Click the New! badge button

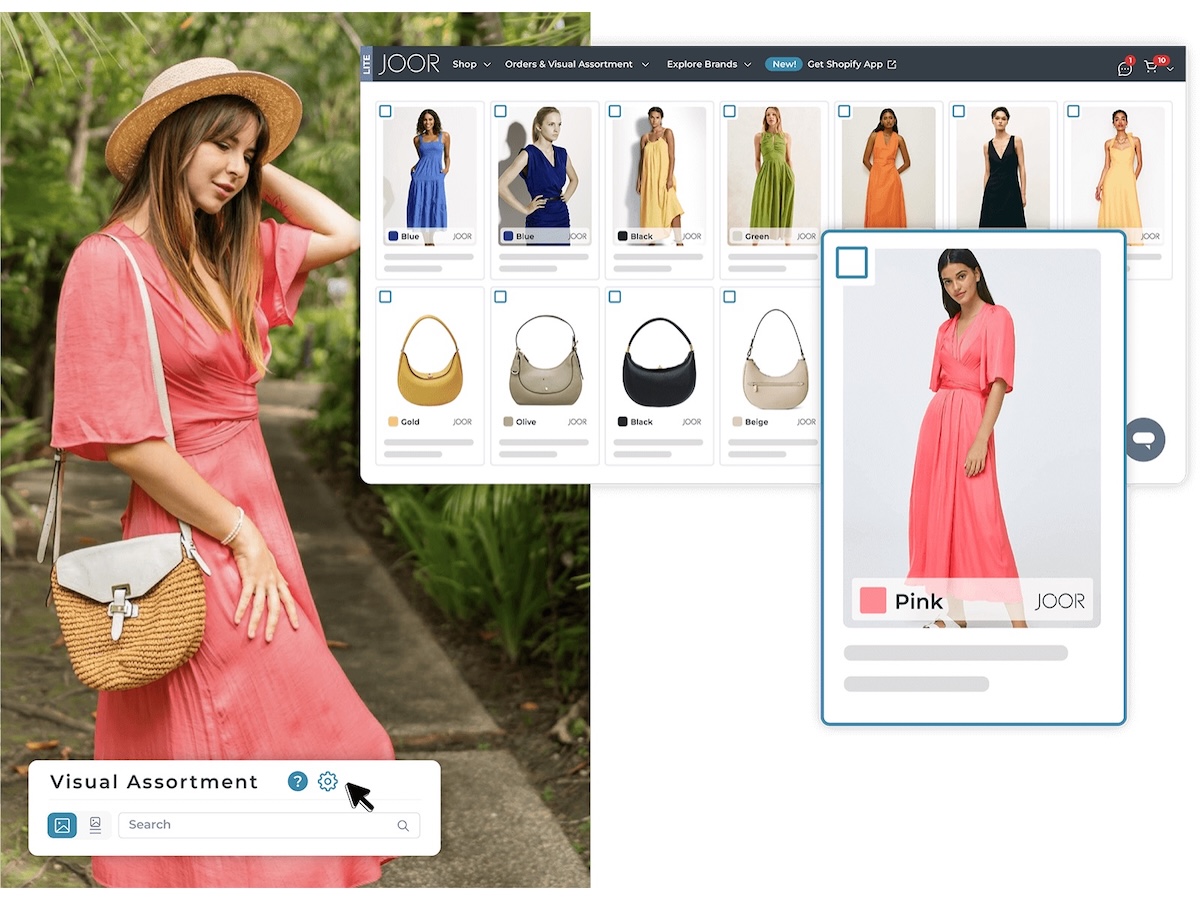(784, 63)
